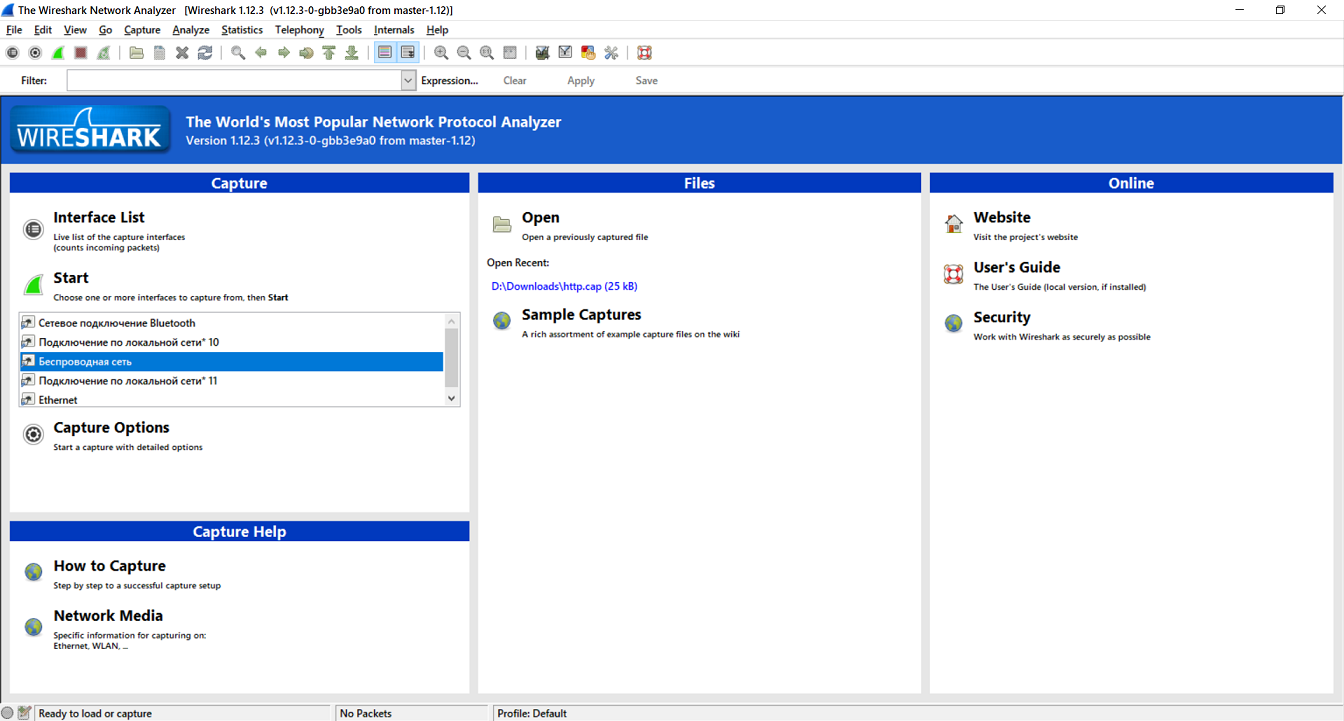Screen dimensions: 1344x721
Task: Click the List capture interfaces toolbar icon
Action: click(x=12, y=53)
